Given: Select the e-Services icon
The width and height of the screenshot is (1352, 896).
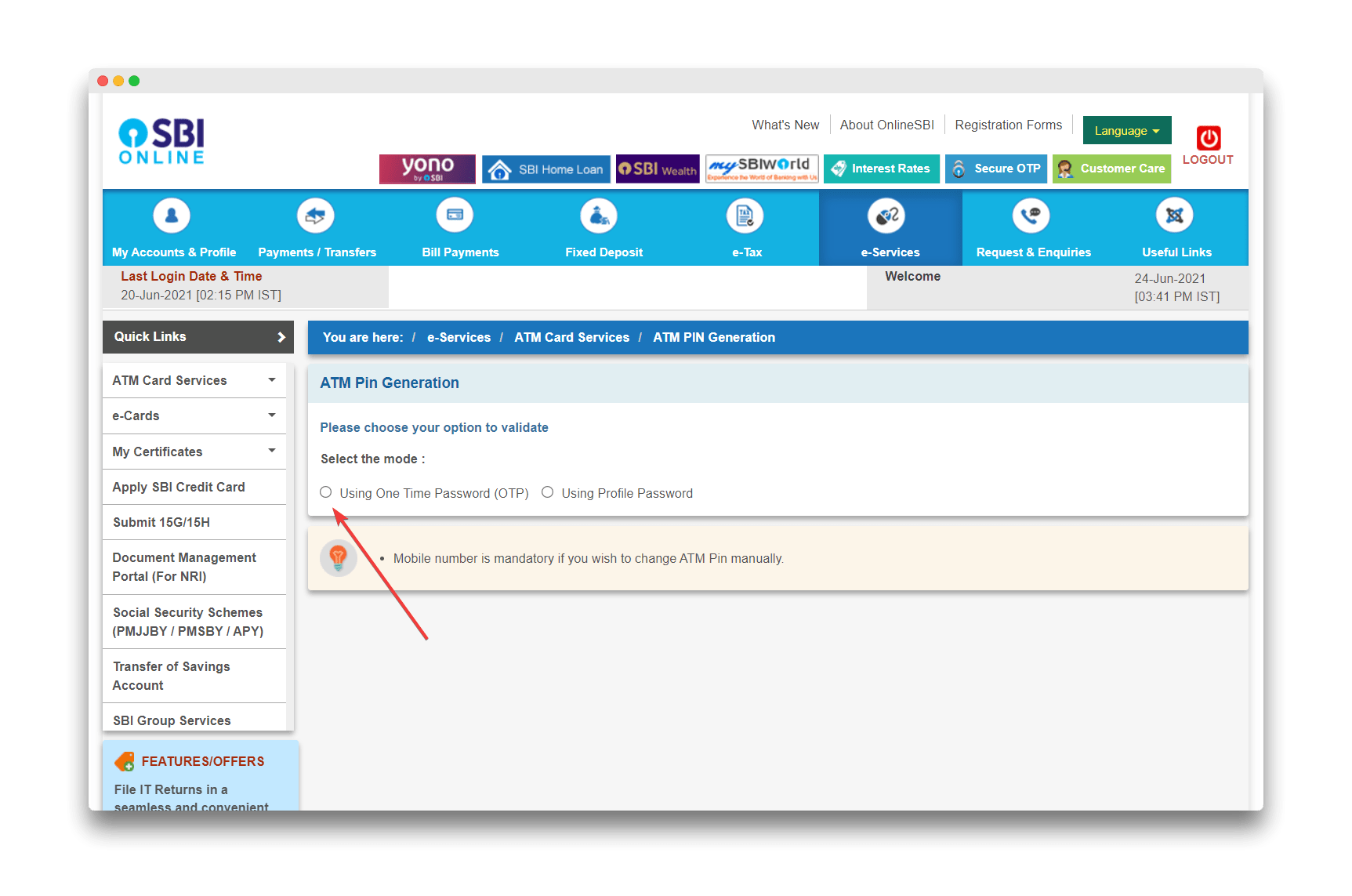Looking at the screenshot, I should (x=890, y=227).
